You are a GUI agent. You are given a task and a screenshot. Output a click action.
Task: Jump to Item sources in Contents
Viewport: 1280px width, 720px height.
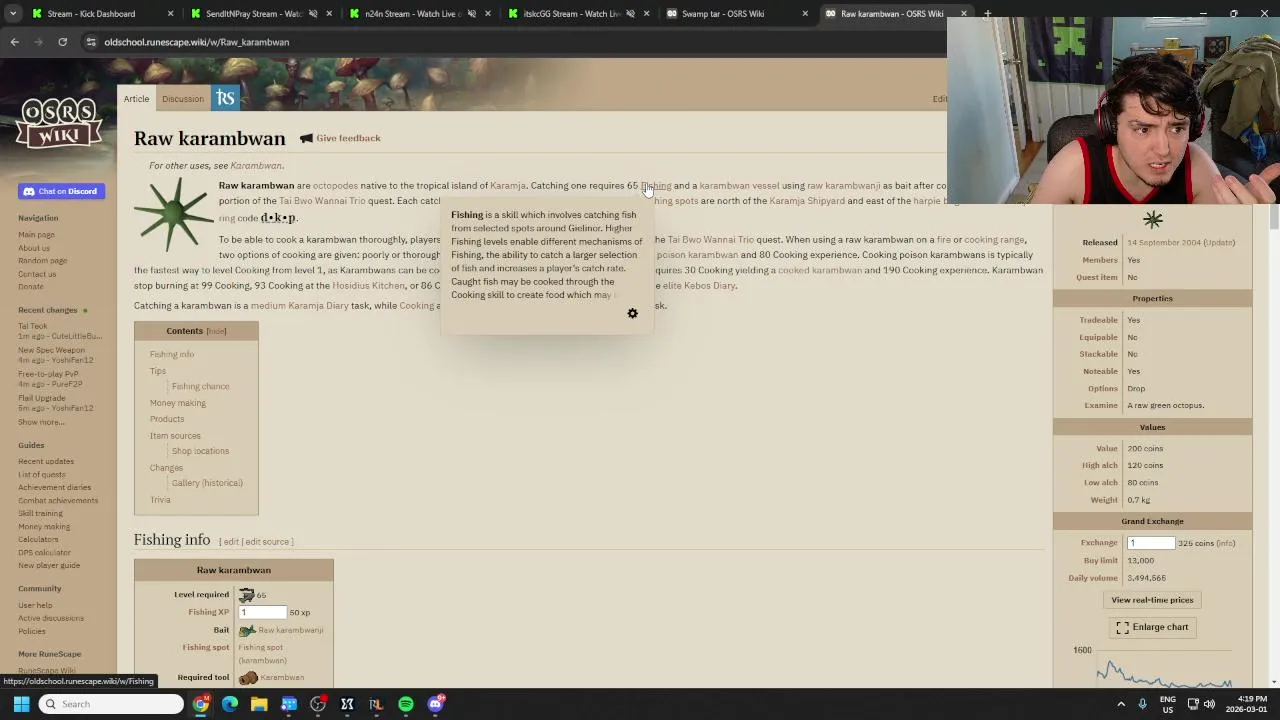click(175, 436)
